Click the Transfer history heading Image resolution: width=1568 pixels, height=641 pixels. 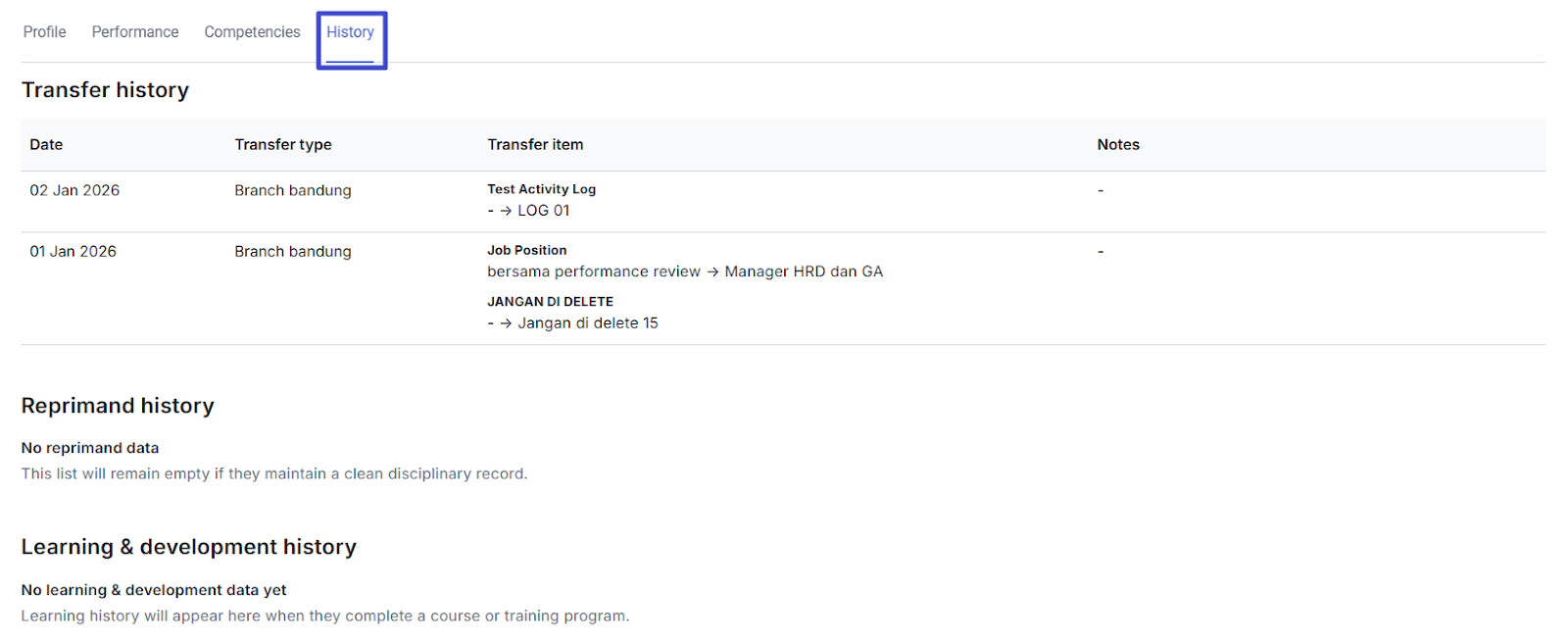(x=105, y=90)
